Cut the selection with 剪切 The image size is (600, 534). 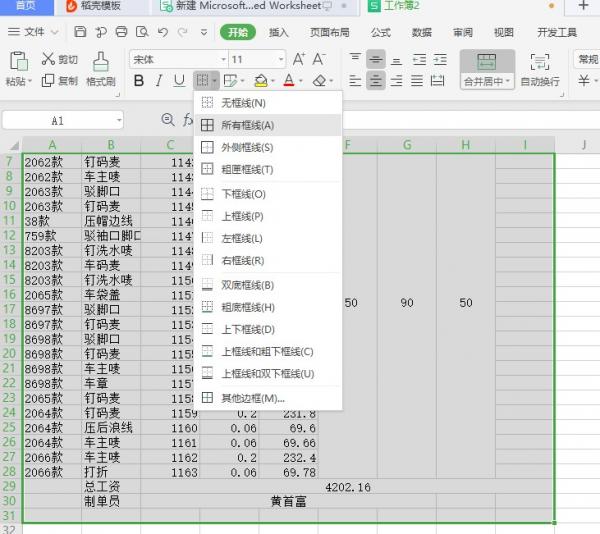click(59, 59)
